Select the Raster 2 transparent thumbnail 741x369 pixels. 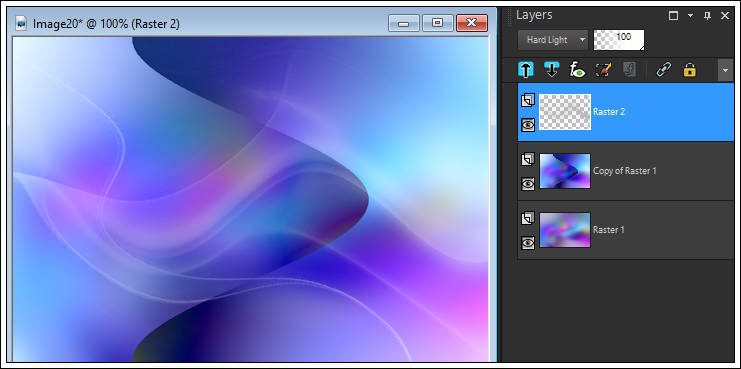coord(565,112)
